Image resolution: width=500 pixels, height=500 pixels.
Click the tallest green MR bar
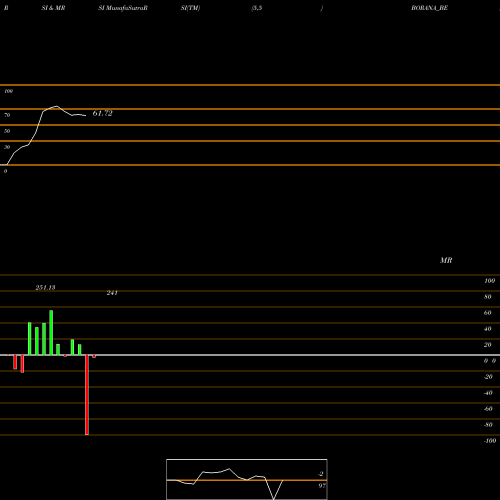click(x=51, y=333)
